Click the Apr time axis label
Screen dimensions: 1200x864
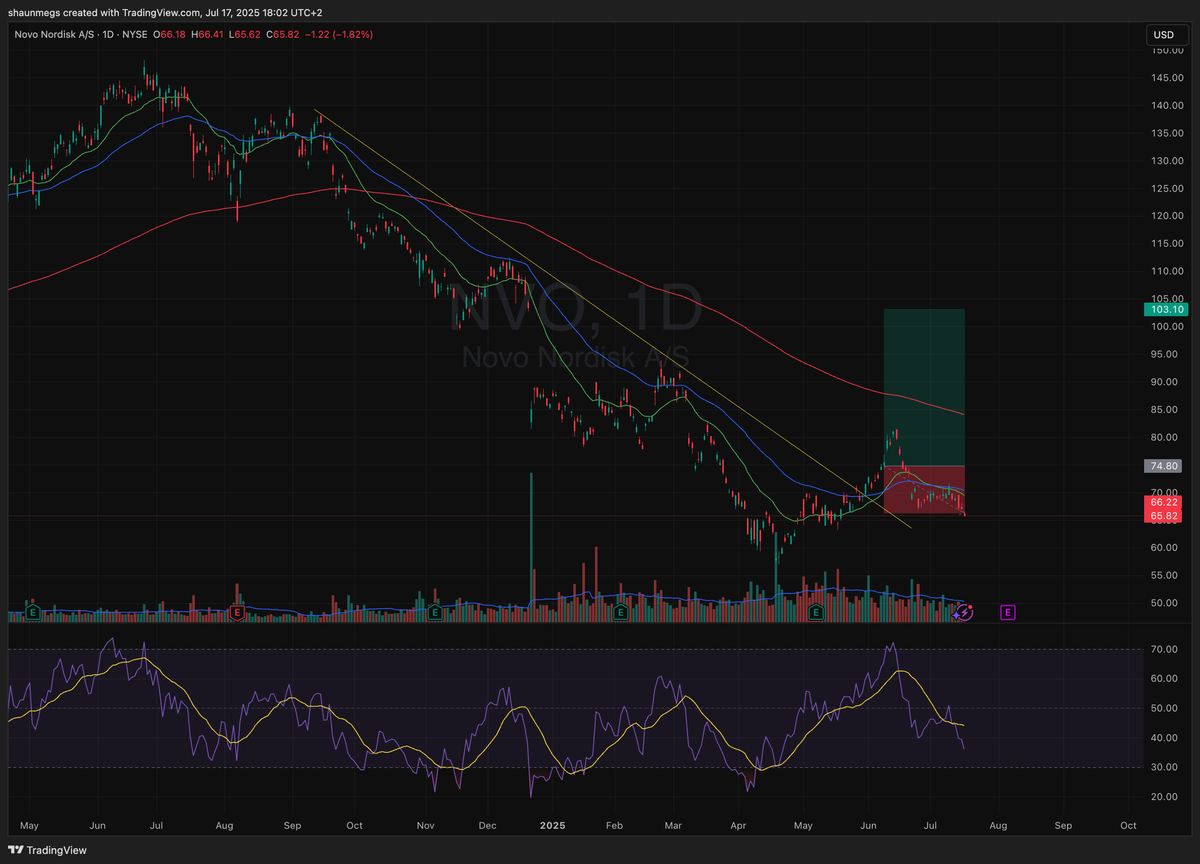[x=739, y=826]
